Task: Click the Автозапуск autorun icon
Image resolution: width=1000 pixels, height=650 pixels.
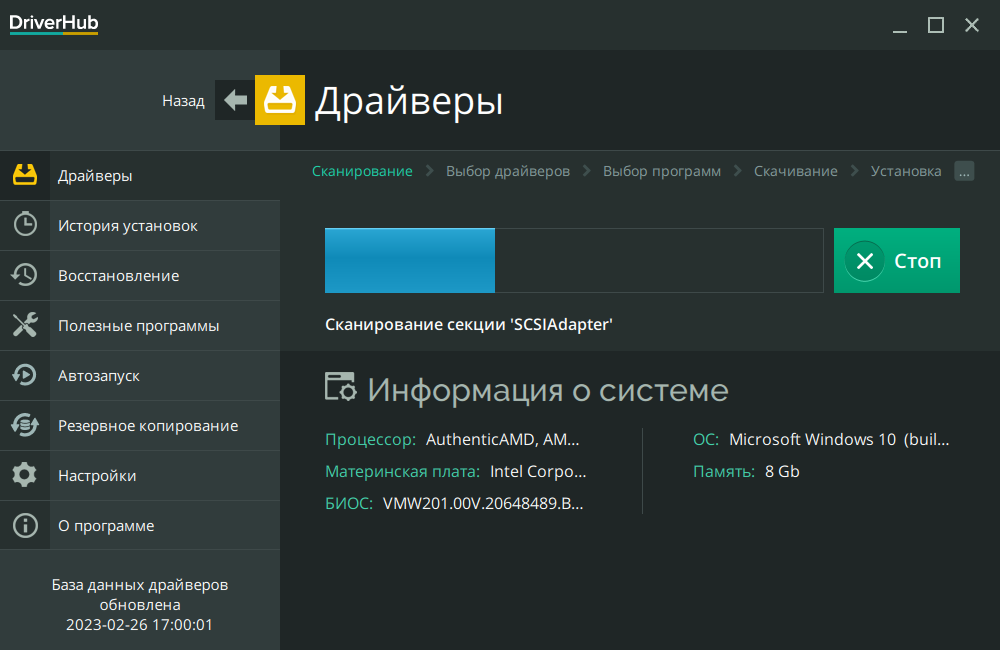Action: 25,375
